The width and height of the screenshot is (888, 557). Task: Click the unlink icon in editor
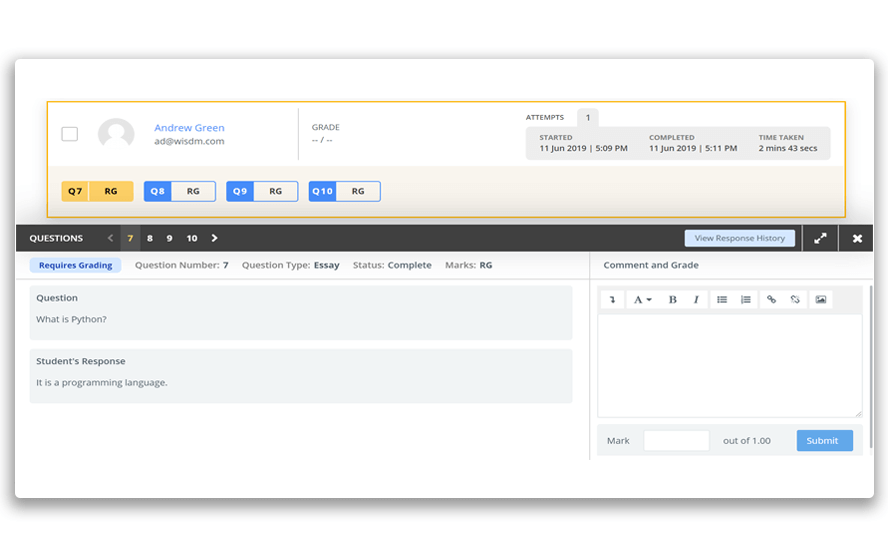pos(795,300)
